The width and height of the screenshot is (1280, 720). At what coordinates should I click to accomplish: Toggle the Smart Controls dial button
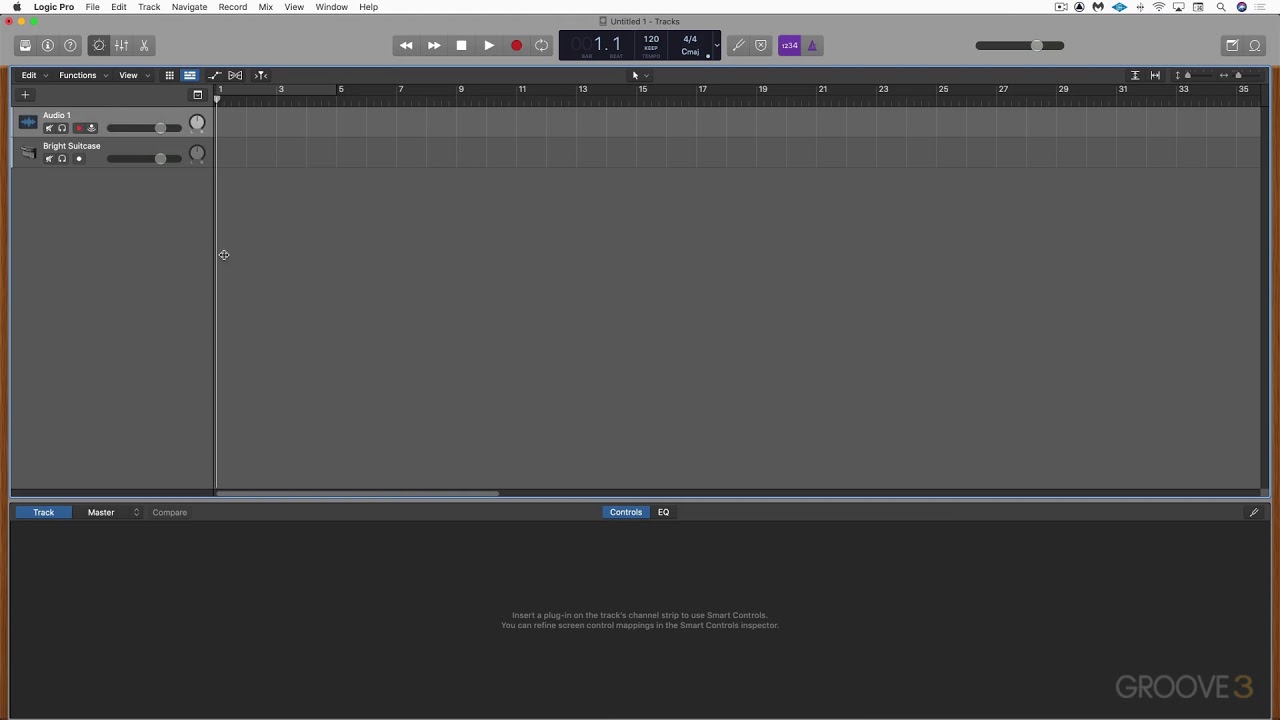click(x=99, y=45)
